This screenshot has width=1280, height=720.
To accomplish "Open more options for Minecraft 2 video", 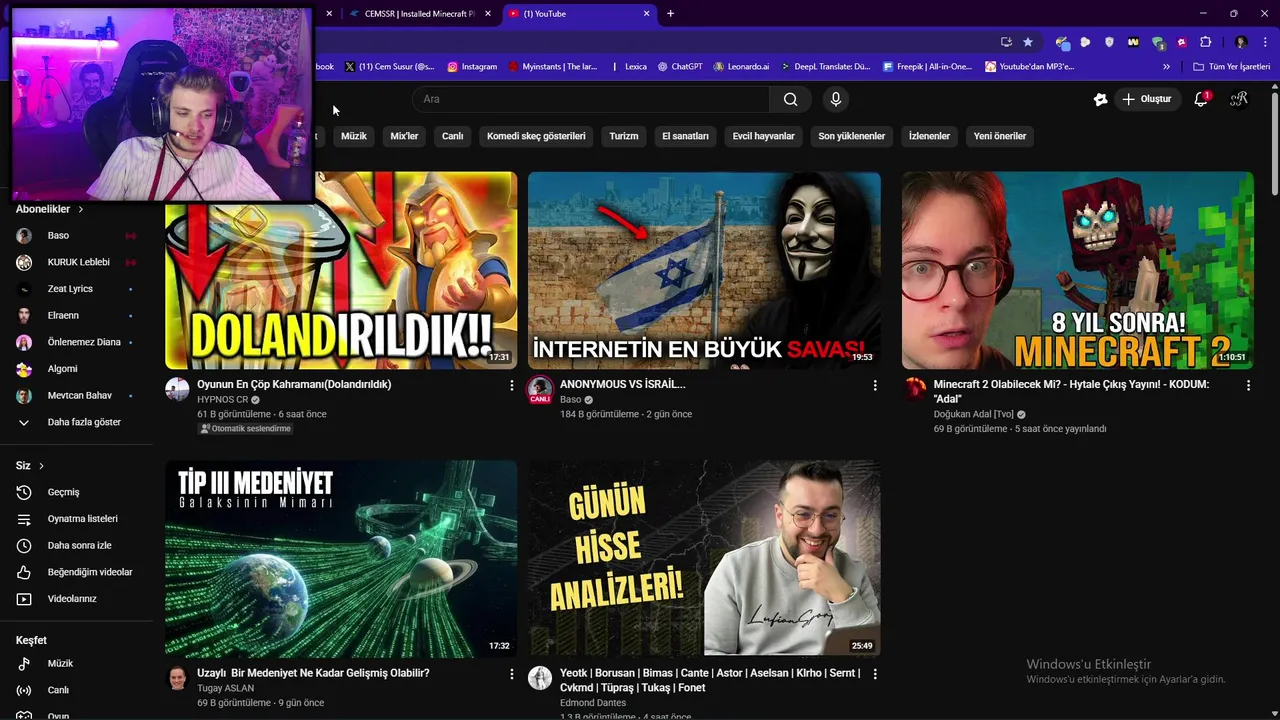I will click(x=1248, y=385).
